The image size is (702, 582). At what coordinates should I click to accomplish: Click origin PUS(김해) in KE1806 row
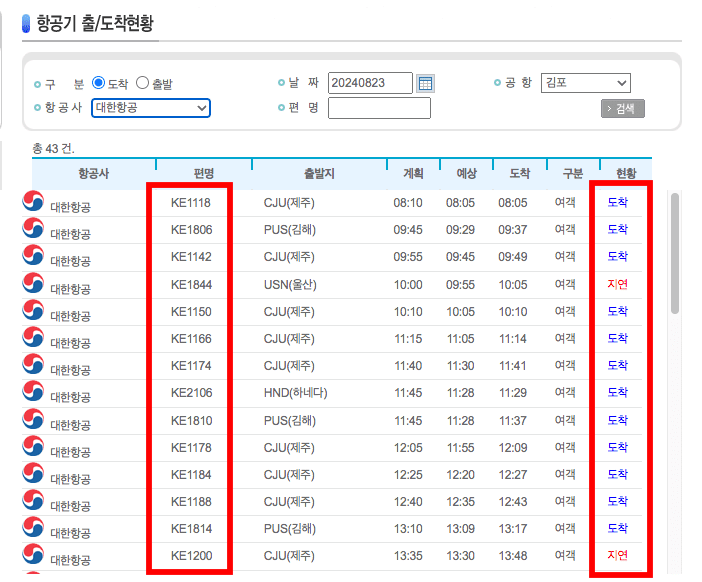pos(290,230)
